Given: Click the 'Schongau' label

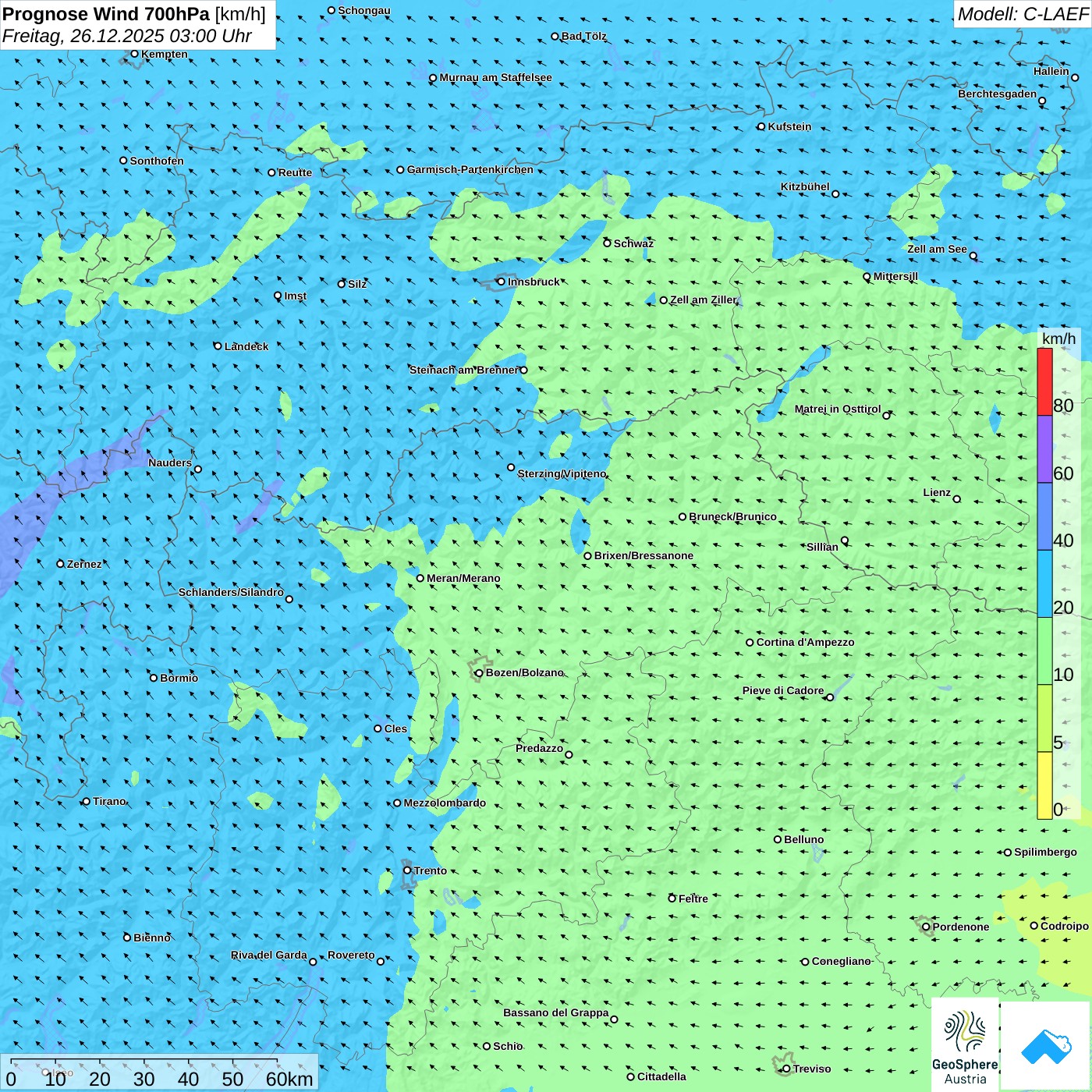Looking at the screenshot, I should click(x=364, y=10).
